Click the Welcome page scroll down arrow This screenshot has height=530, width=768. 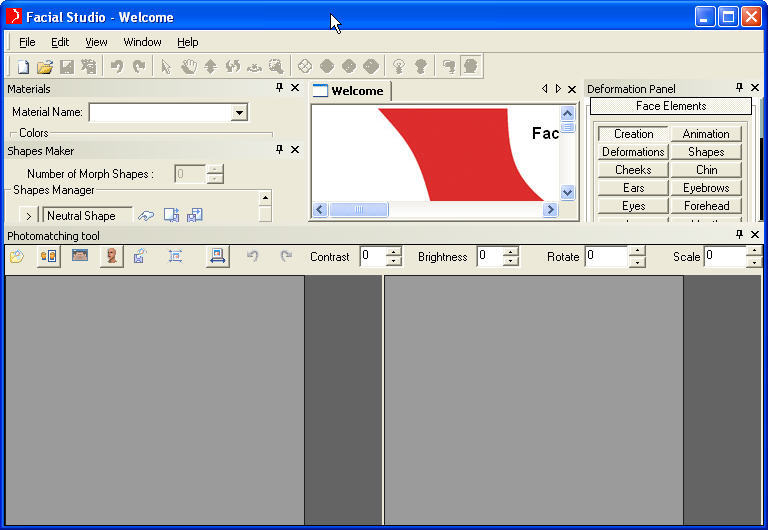pos(567,193)
